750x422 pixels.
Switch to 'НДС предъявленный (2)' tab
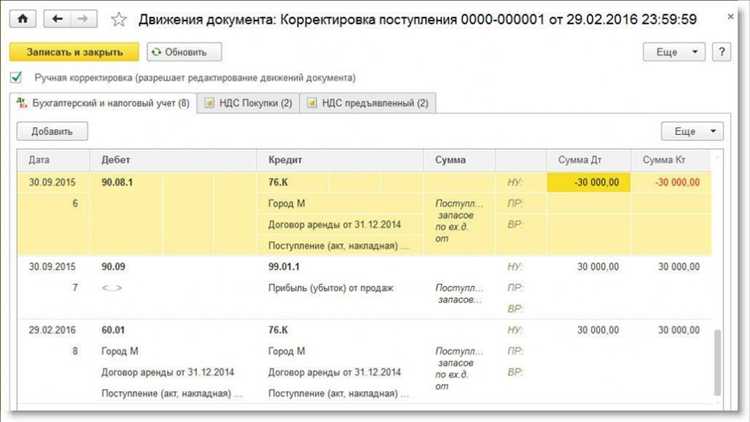pos(368,103)
